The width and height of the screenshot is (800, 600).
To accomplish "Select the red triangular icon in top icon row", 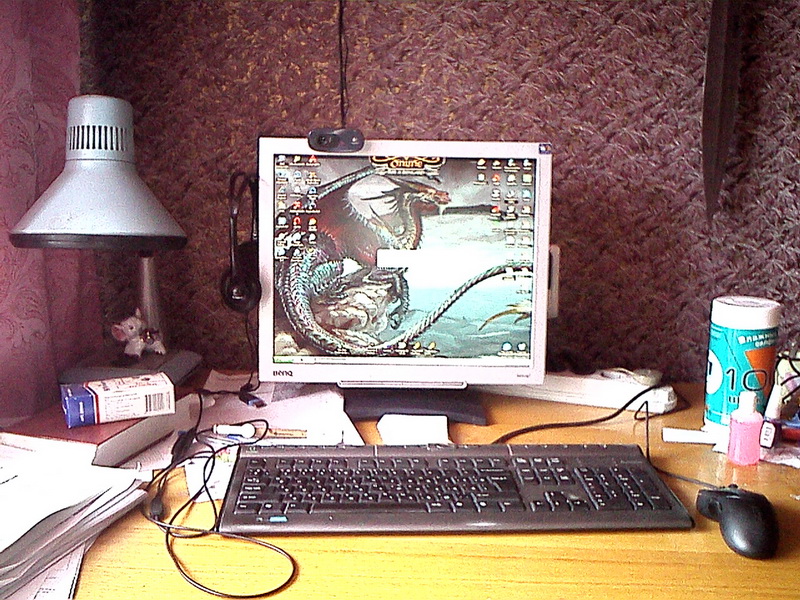I will click(313, 160).
